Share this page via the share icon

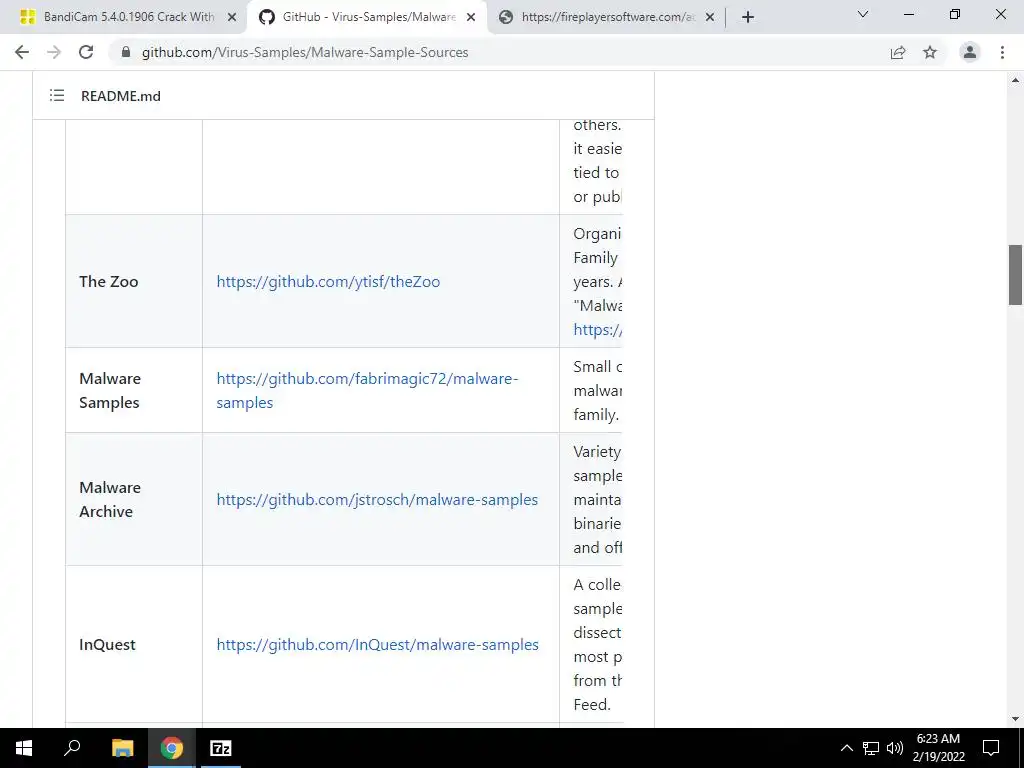[898, 52]
